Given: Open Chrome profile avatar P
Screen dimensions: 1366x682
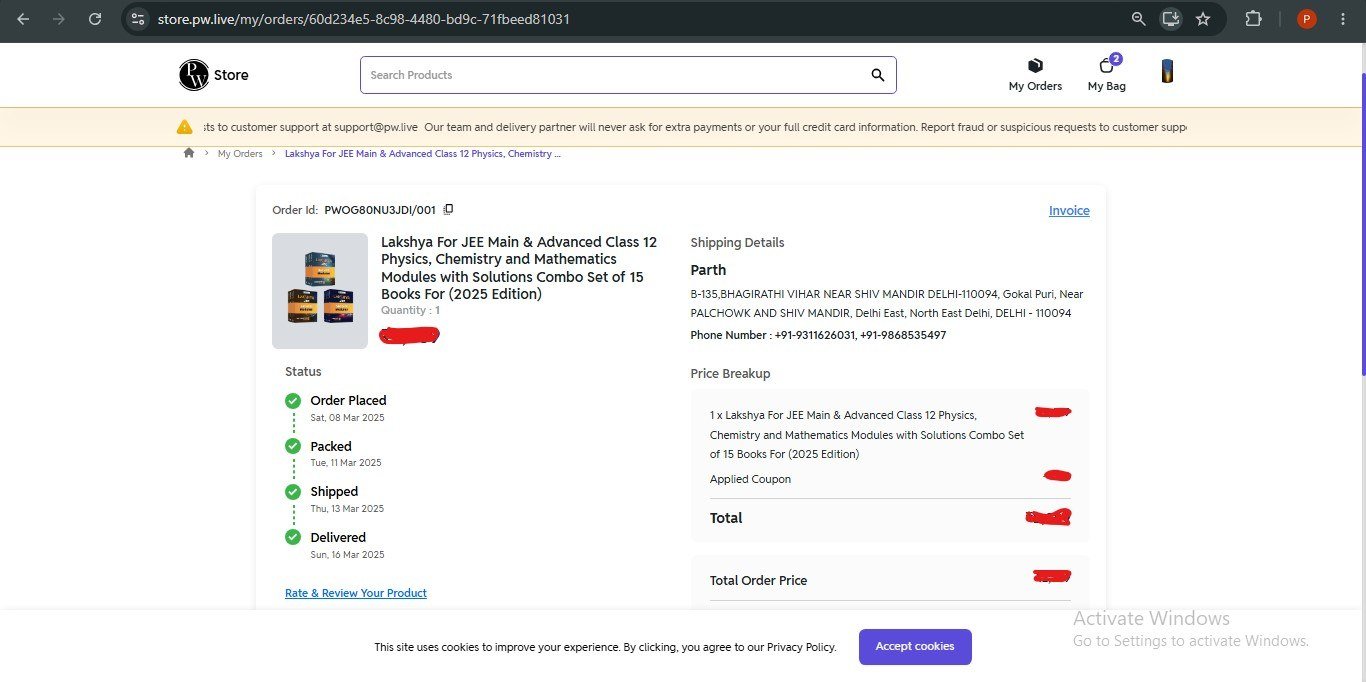Looking at the screenshot, I should [1306, 19].
